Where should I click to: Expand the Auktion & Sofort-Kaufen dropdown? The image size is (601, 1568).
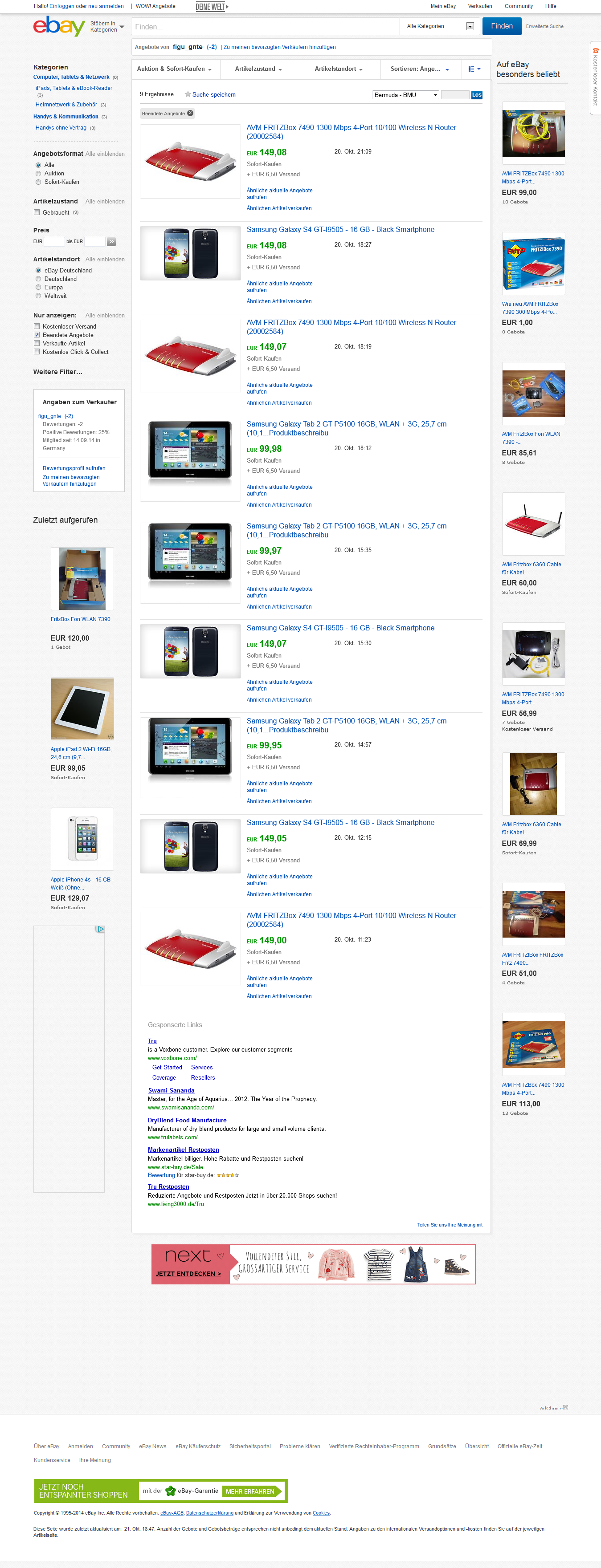174,69
